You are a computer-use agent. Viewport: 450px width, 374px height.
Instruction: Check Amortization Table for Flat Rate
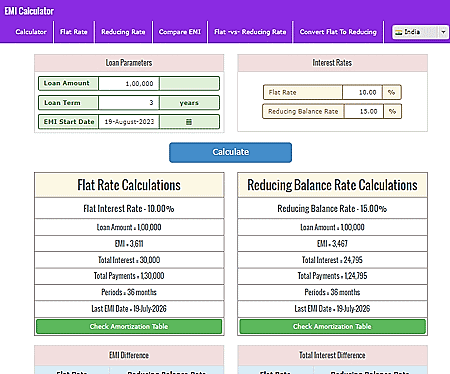point(129,326)
